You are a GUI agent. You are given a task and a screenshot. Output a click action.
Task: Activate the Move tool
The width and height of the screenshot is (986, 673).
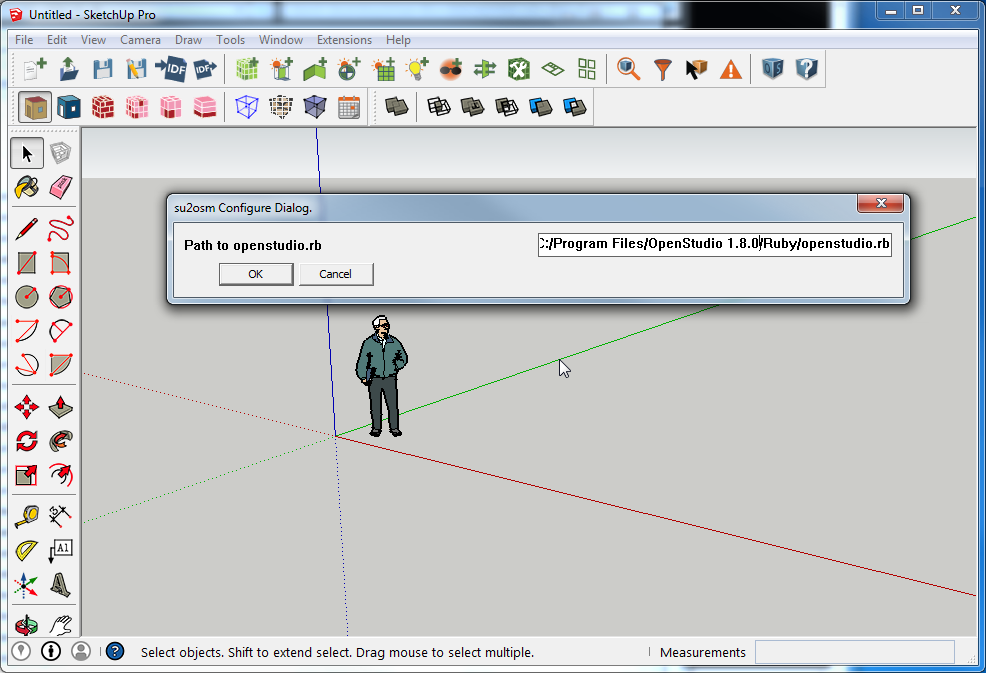[27, 407]
